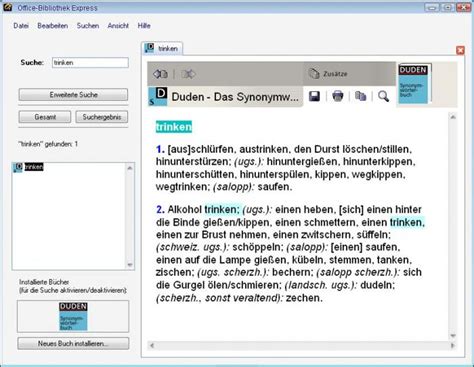This screenshot has width=474, height=367.
Task: Click into the Suche input field
Action: 90,62
